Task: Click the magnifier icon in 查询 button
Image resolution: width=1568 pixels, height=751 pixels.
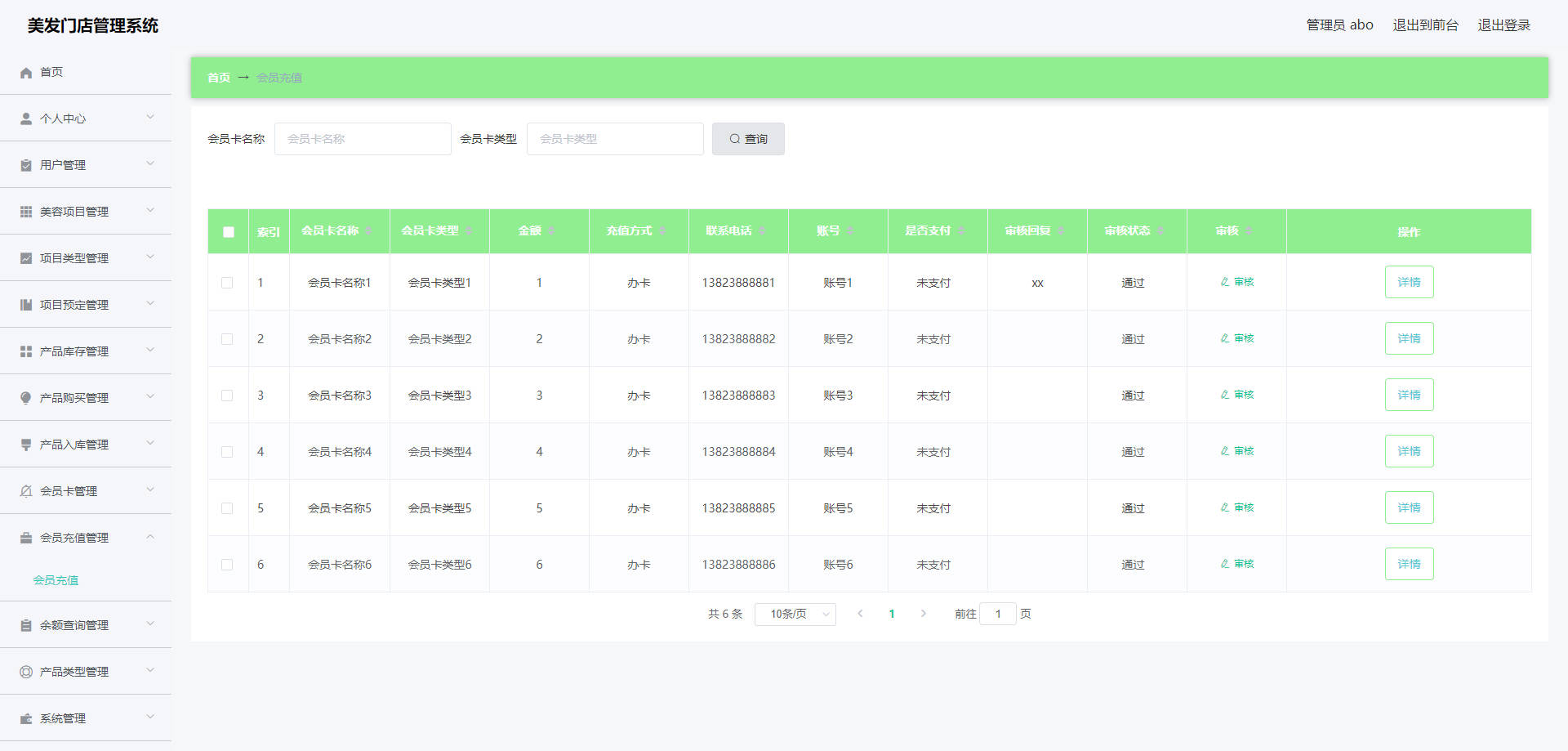Action: coord(735,139)
